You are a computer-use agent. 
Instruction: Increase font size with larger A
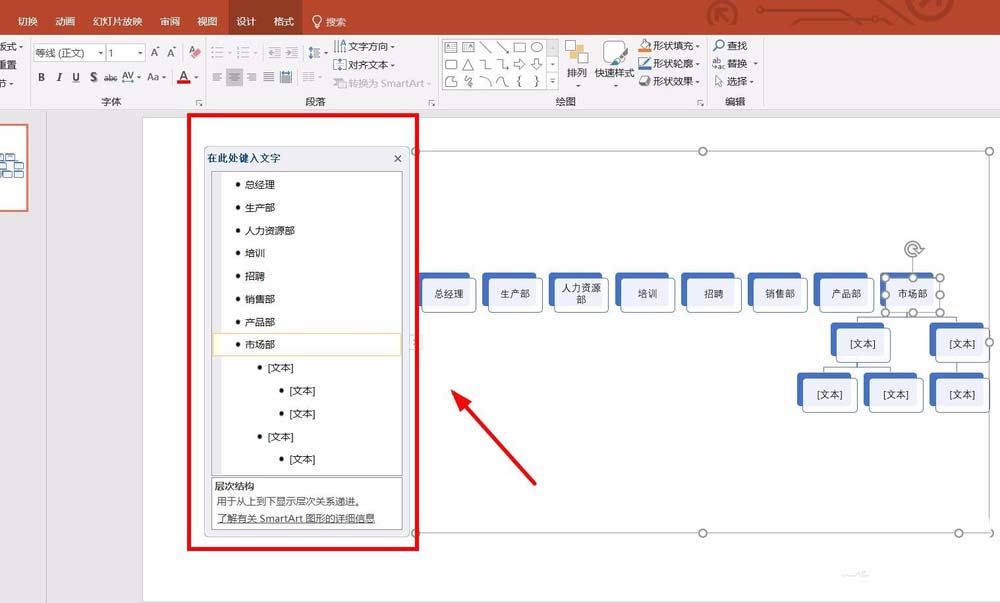click(155, 52)
